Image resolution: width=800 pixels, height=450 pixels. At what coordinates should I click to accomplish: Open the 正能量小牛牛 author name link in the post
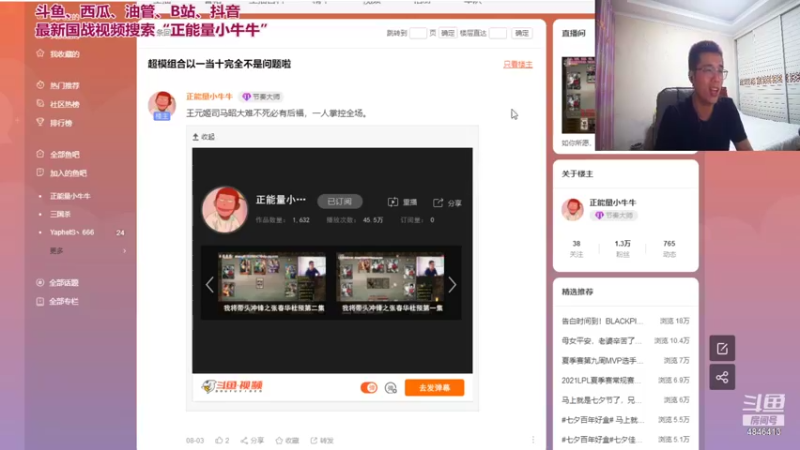coord(209,96)
